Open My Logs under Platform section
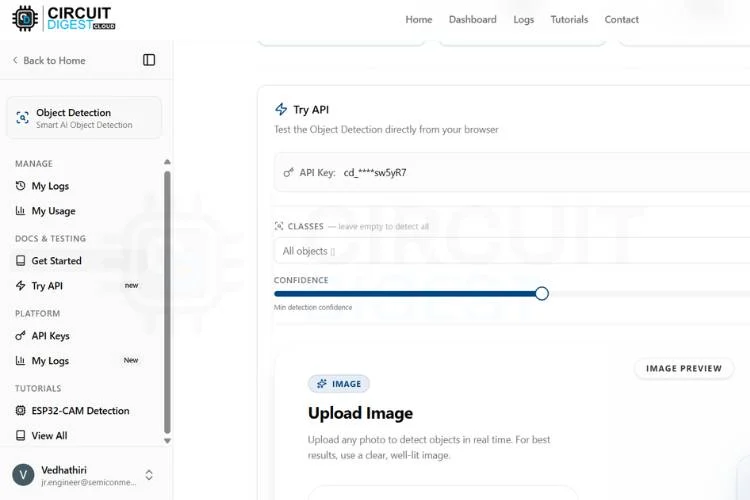Viewport: 750px width, 500px height. [x=50, y=360]
